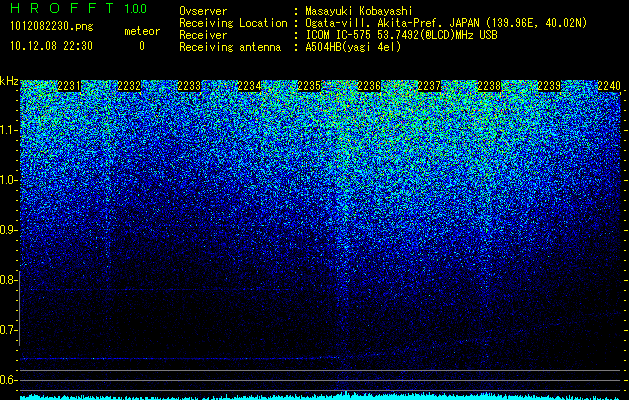The image size is (629, 400).
Task: Click the 2236 time marker
Action: click(x=369, y=86)
